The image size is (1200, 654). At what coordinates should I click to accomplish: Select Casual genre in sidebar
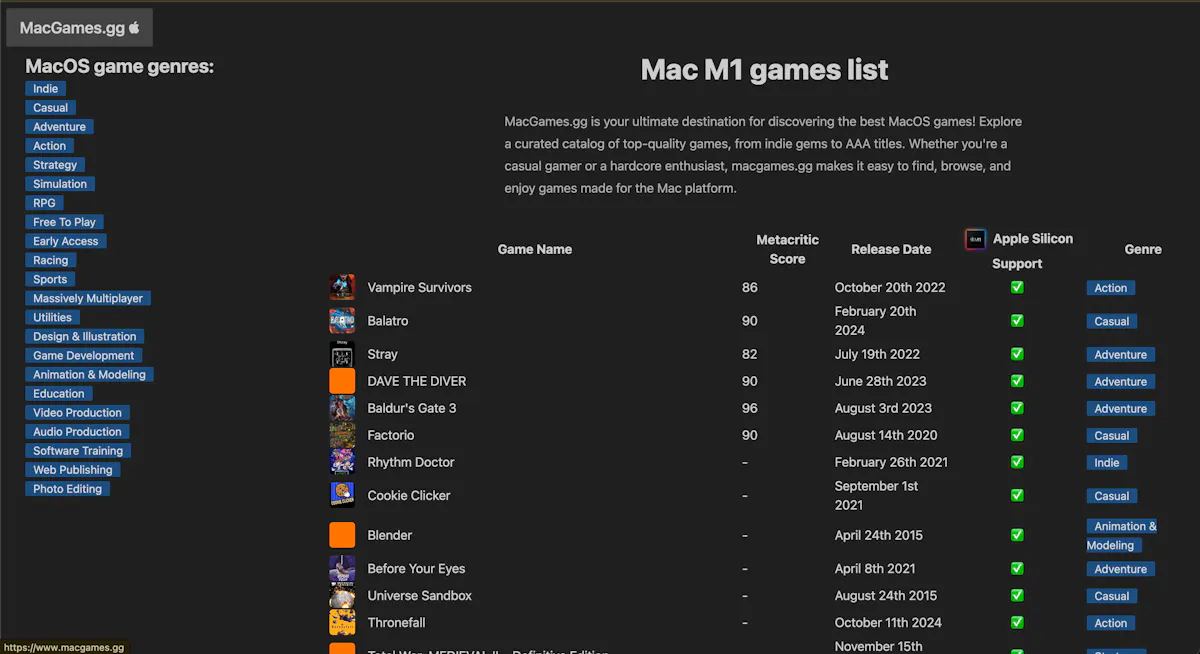tap(51, 108)
